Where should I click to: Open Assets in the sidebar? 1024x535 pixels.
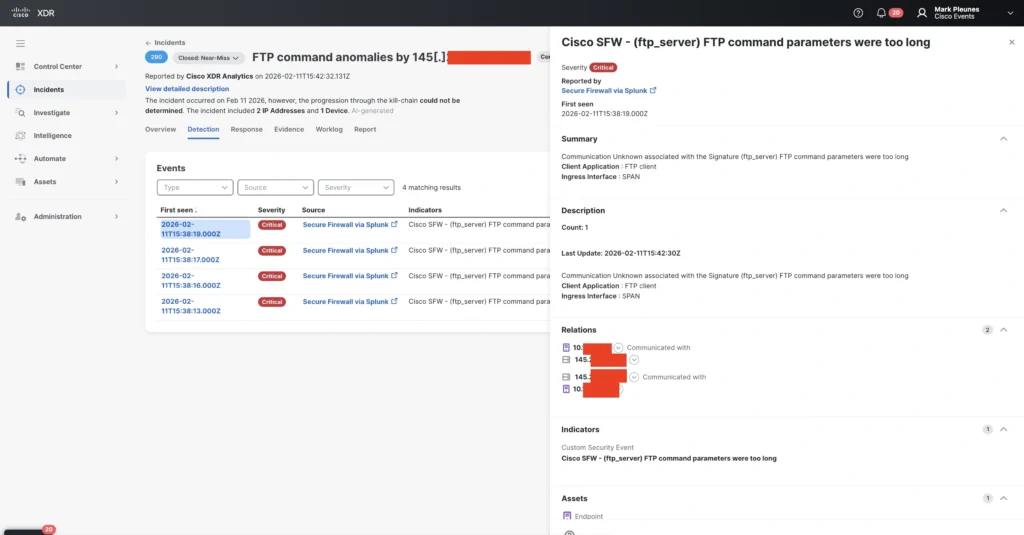pos(44,182)
